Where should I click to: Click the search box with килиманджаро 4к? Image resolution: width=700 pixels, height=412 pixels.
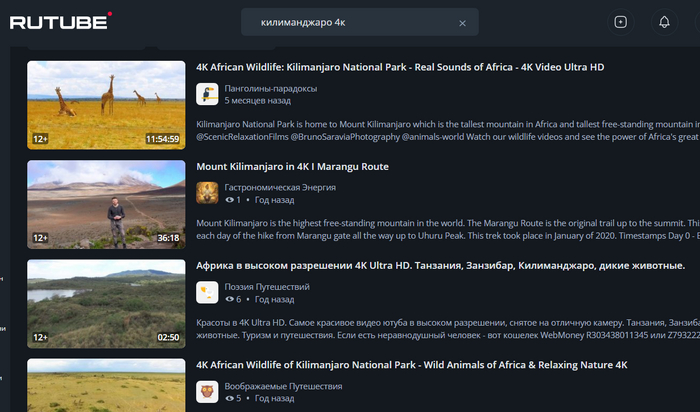coord(350,22)
